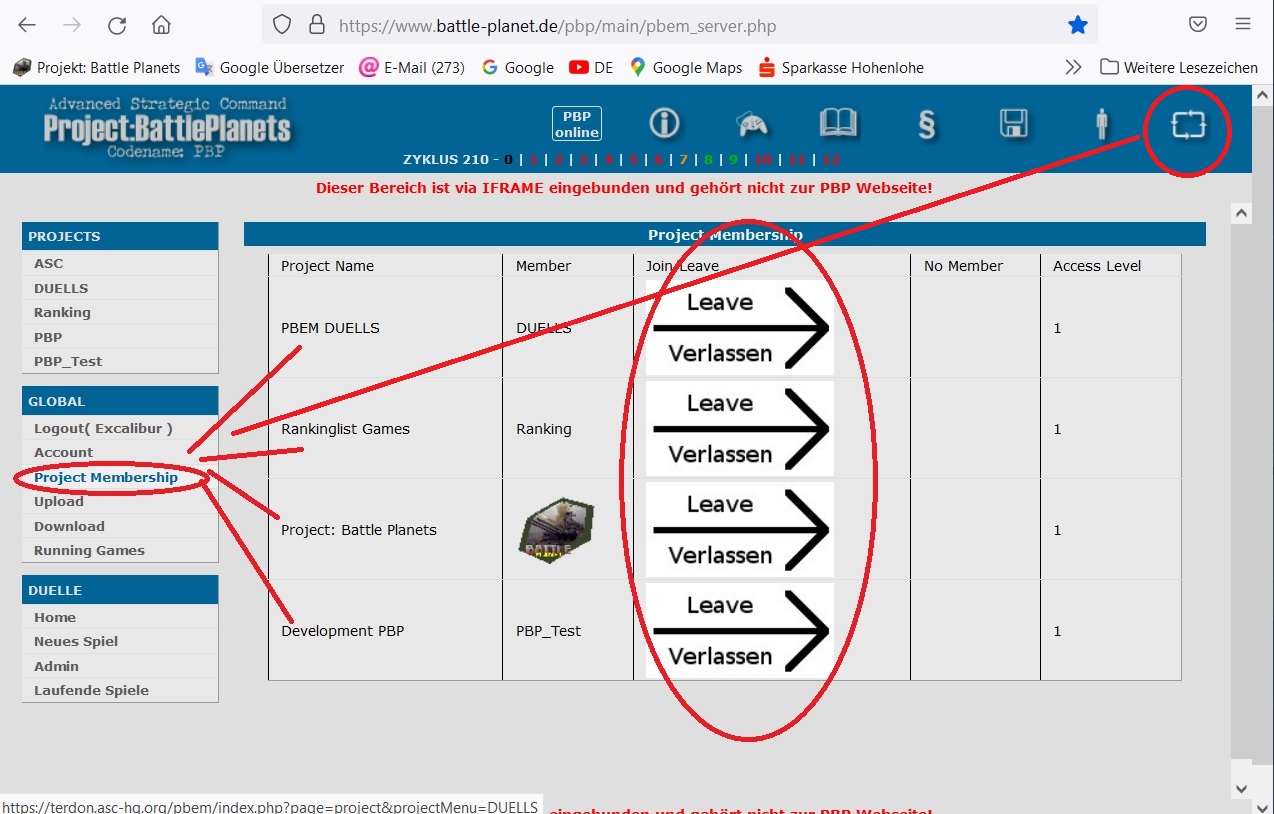Open Project Membership in GLOBAL menu
The image size is (1274, 814).
coord(106,477)
